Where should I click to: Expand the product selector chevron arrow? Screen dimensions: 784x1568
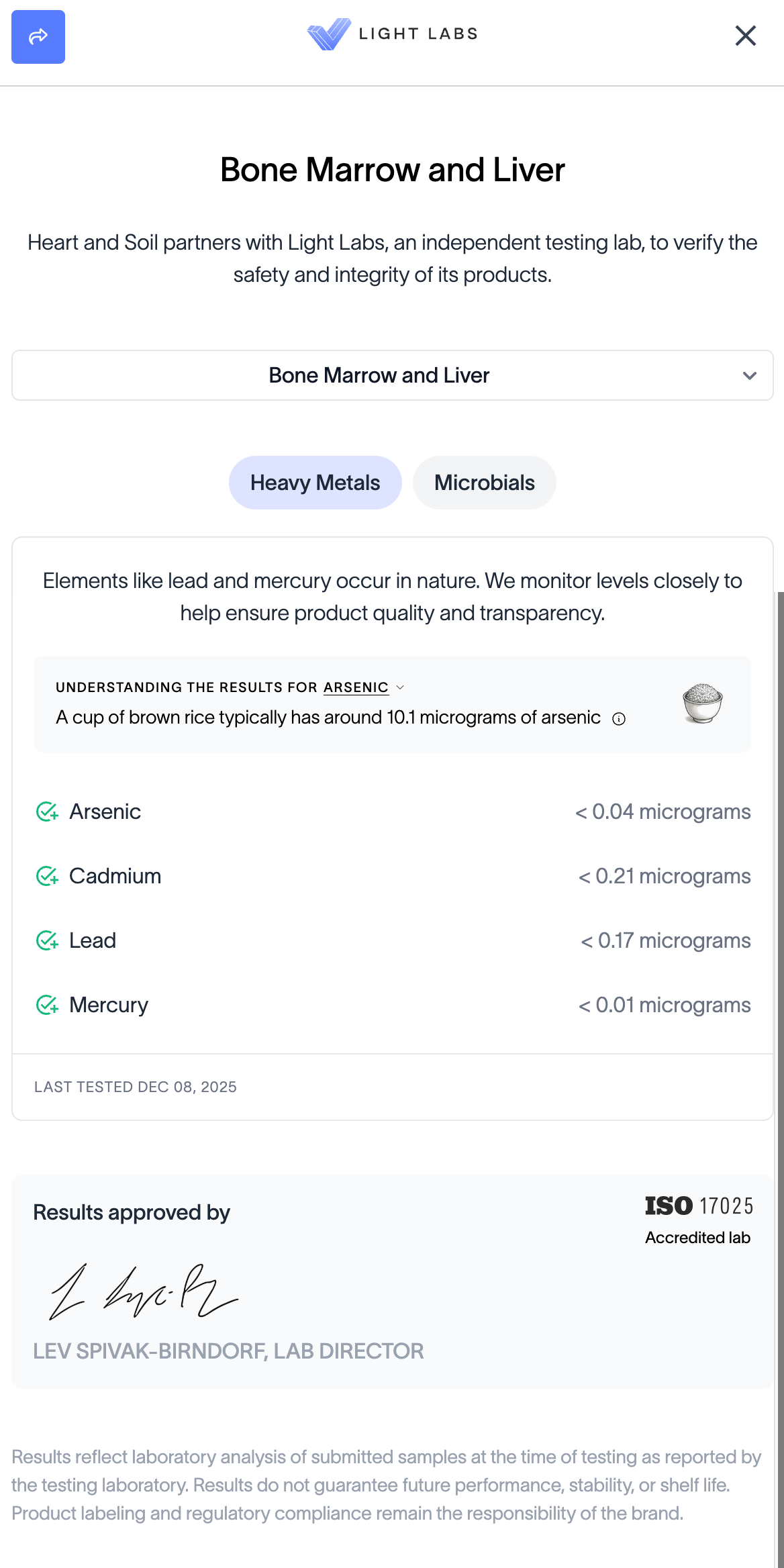click(x=750, y=376)
